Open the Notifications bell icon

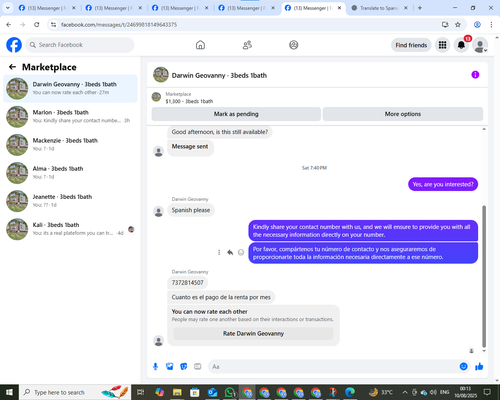click(461, 45)
